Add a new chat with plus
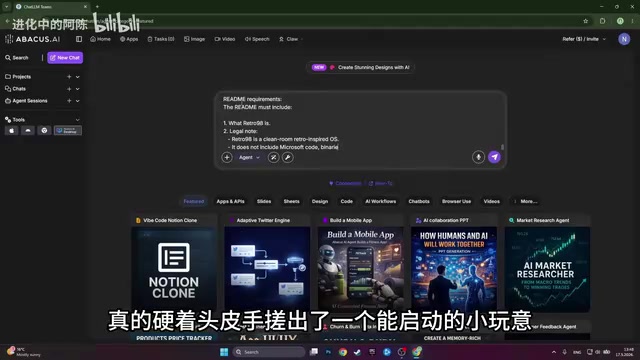 (x=69, y=89)
